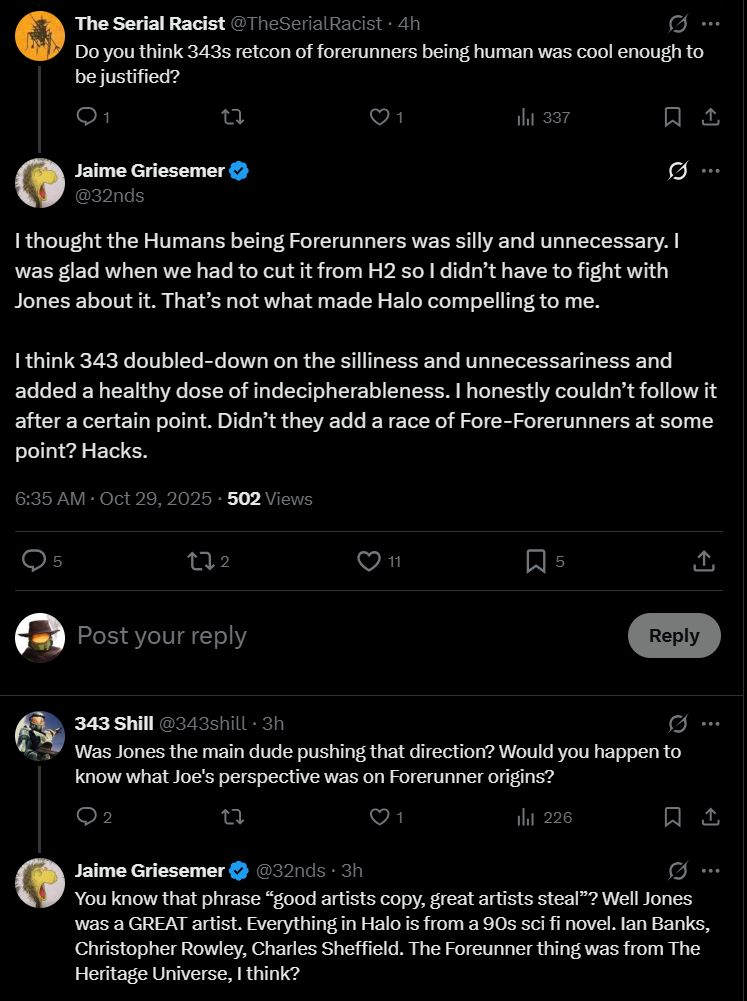Viewport: 747px width, 1001px height.
Task: Open more options on 343 Shill's reply
Action: [x=710, y=723]
